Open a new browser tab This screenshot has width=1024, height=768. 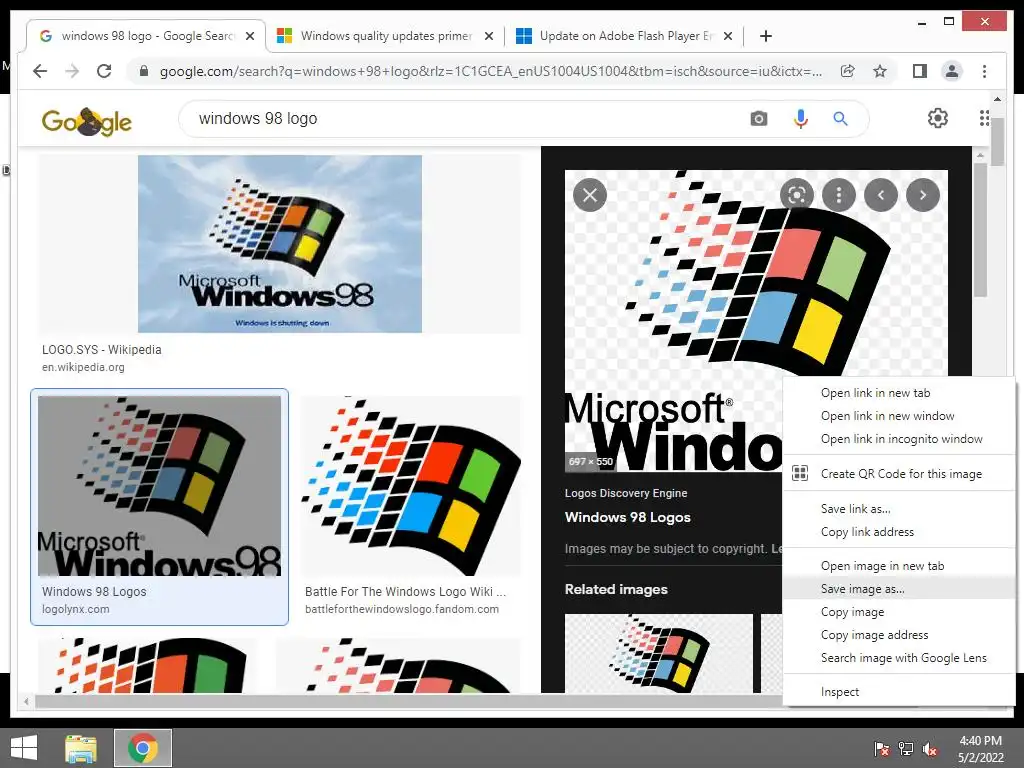[766, 36]
